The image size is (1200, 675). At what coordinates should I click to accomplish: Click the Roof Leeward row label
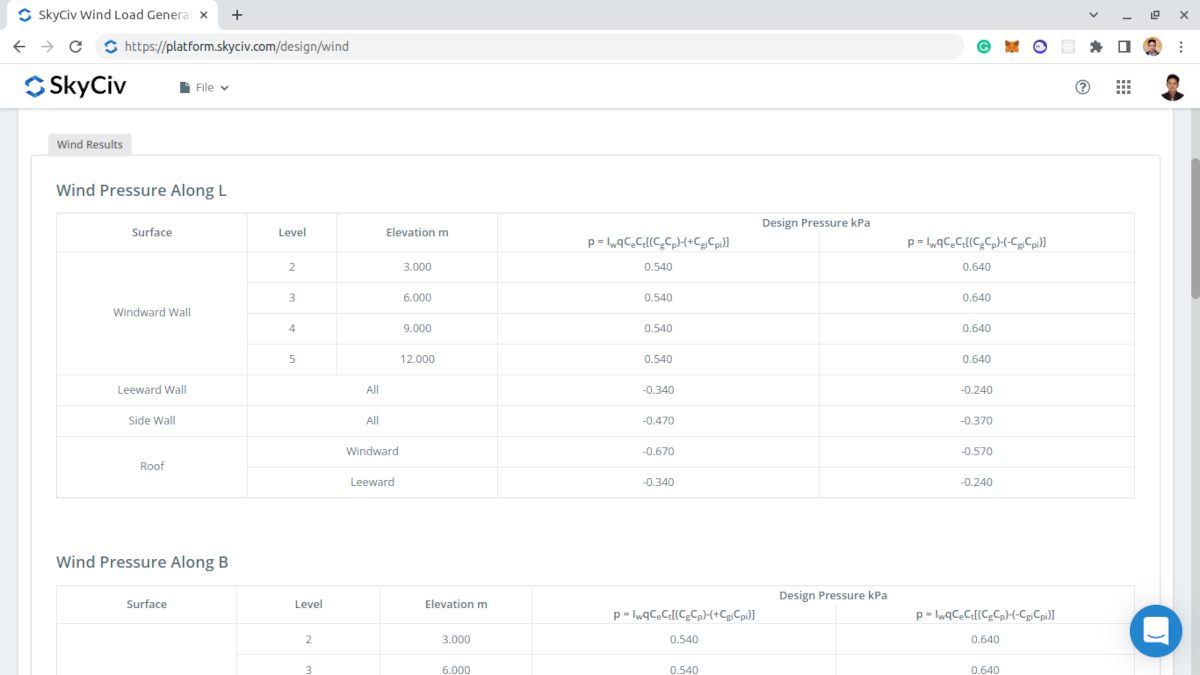tap(372, 482)
